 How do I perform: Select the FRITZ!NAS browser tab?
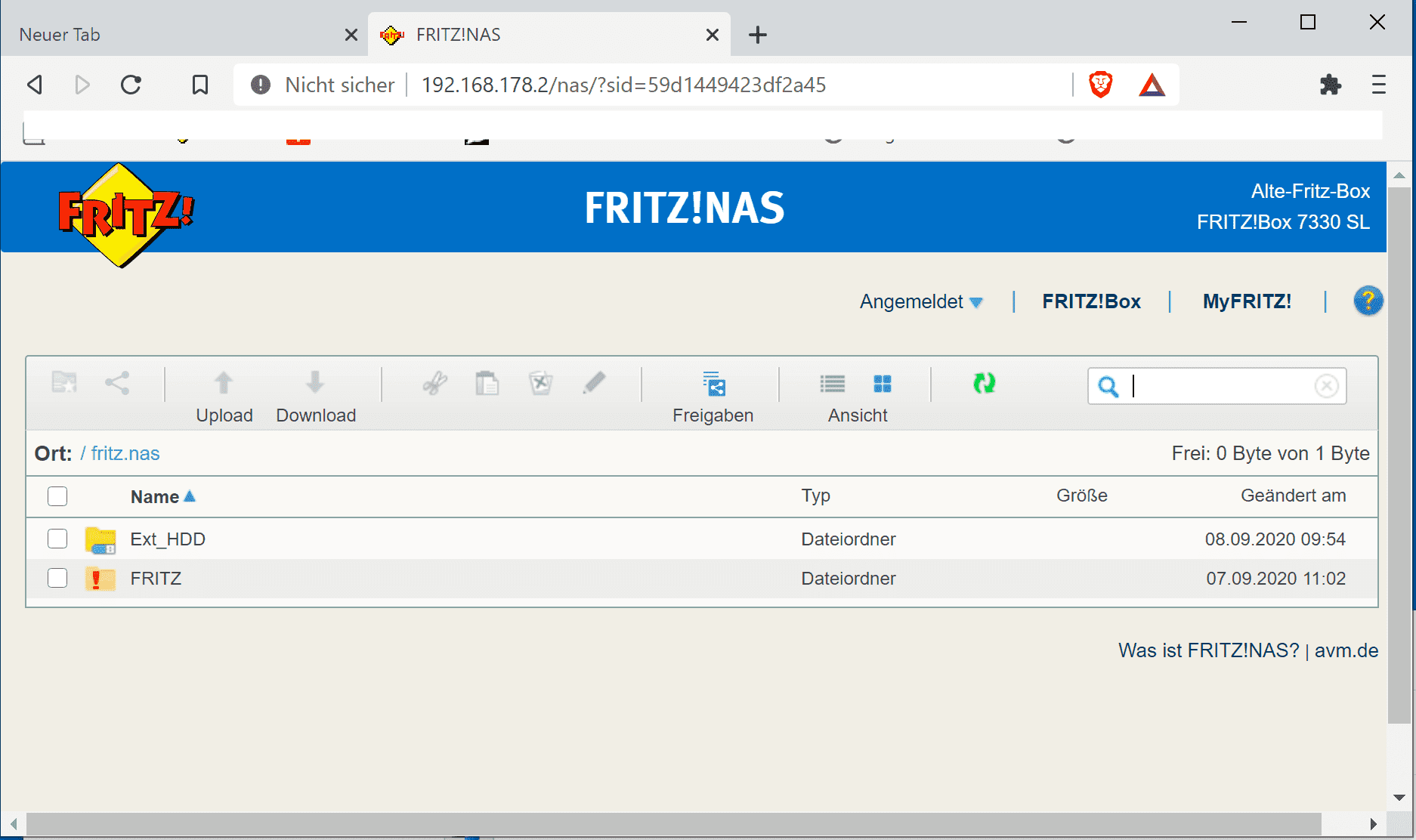pyautogui.click(x=549, y=35)
